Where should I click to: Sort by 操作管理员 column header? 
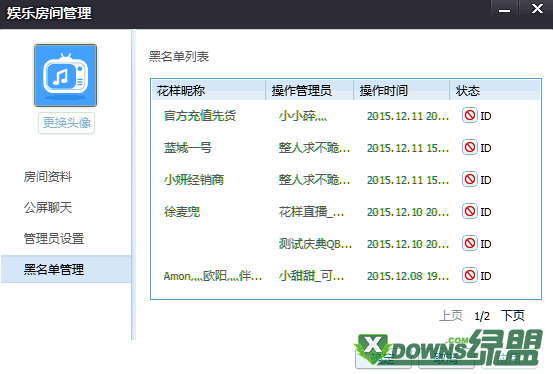(310, 90)
